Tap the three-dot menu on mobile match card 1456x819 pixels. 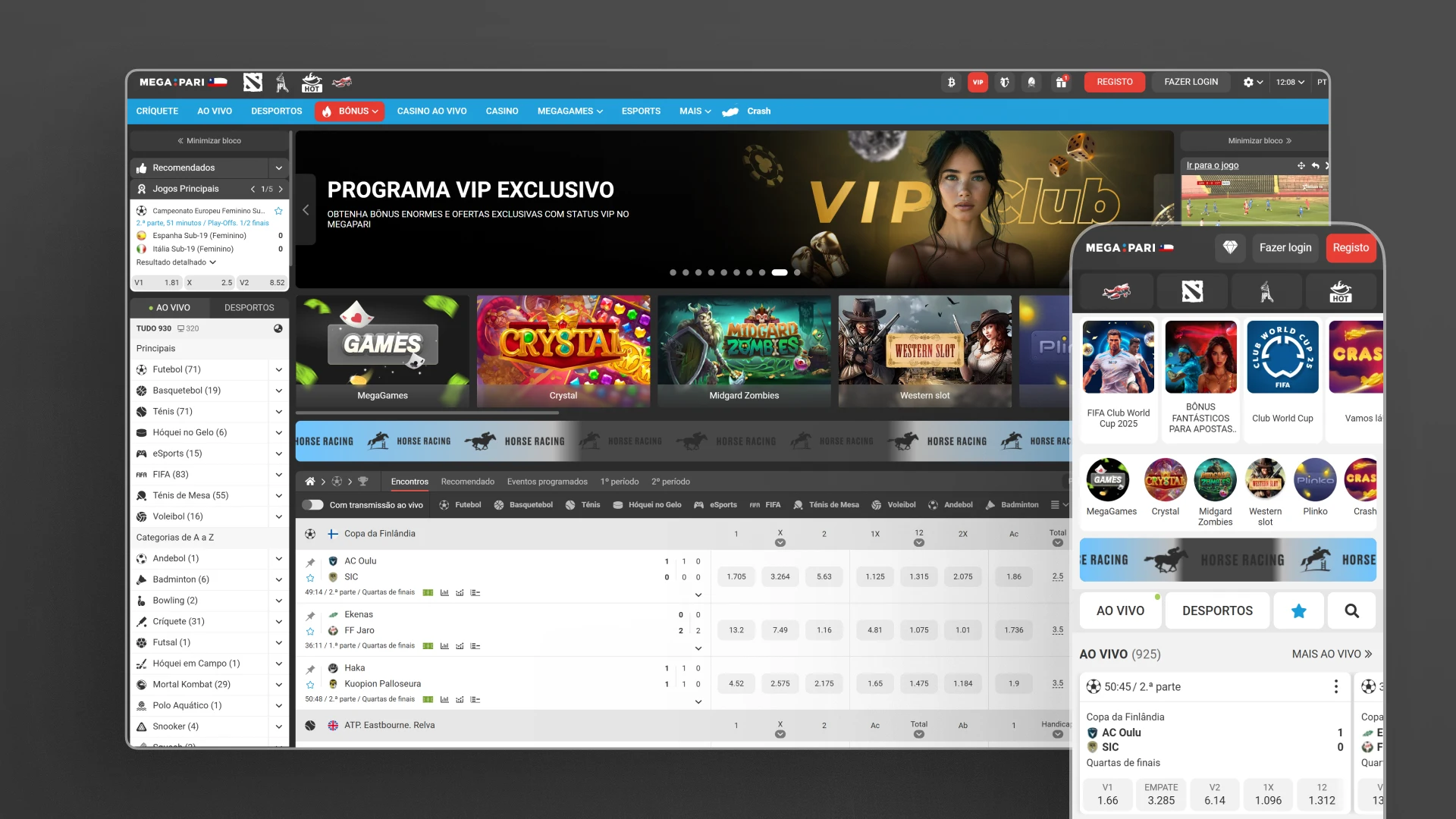point(1336,687)
